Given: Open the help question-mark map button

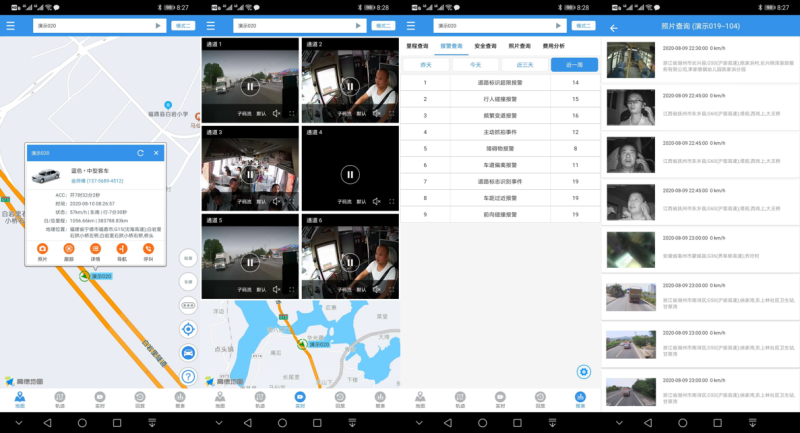Looking at the screenshot, I should pos(188,376).
